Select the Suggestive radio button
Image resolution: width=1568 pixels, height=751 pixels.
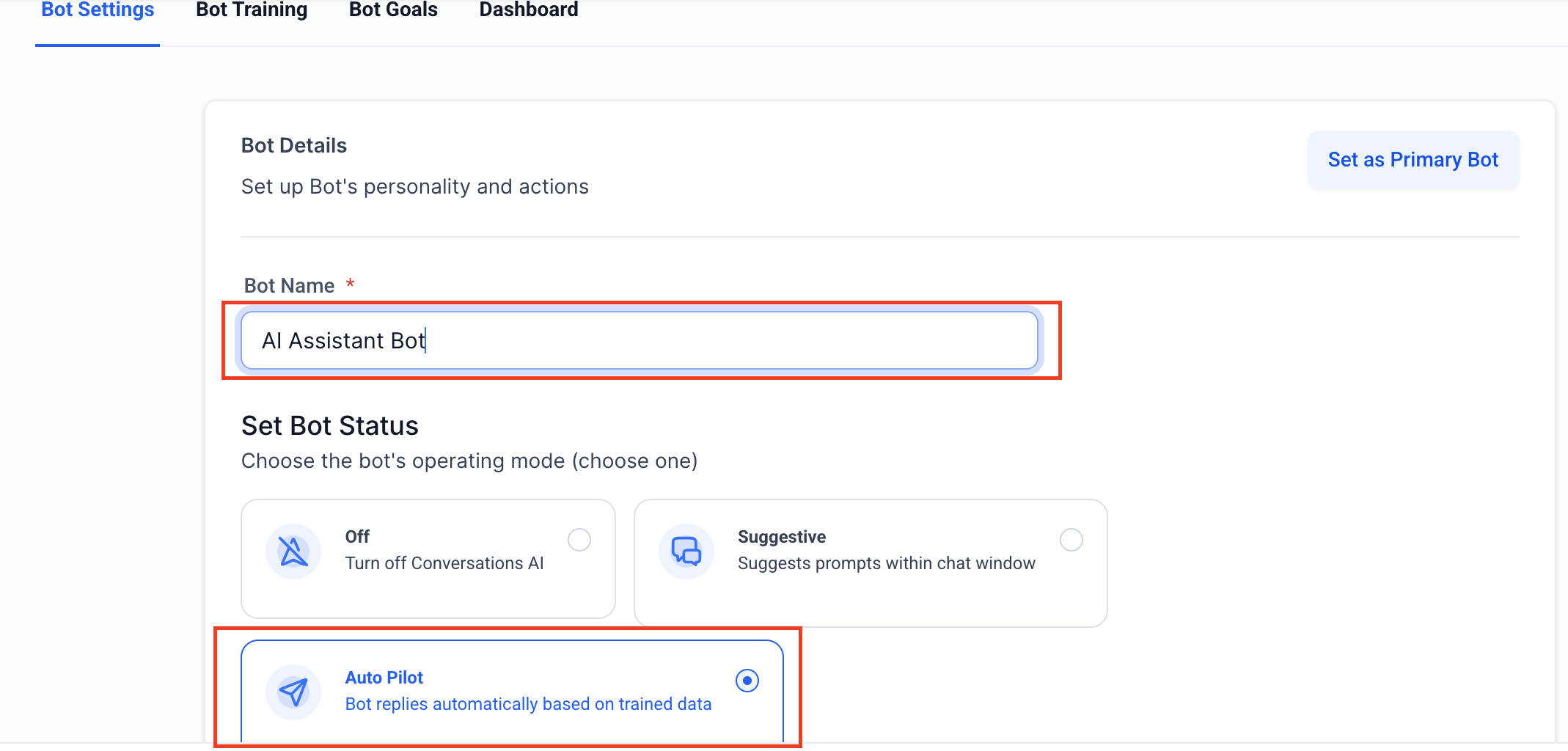pos(1071,540)
